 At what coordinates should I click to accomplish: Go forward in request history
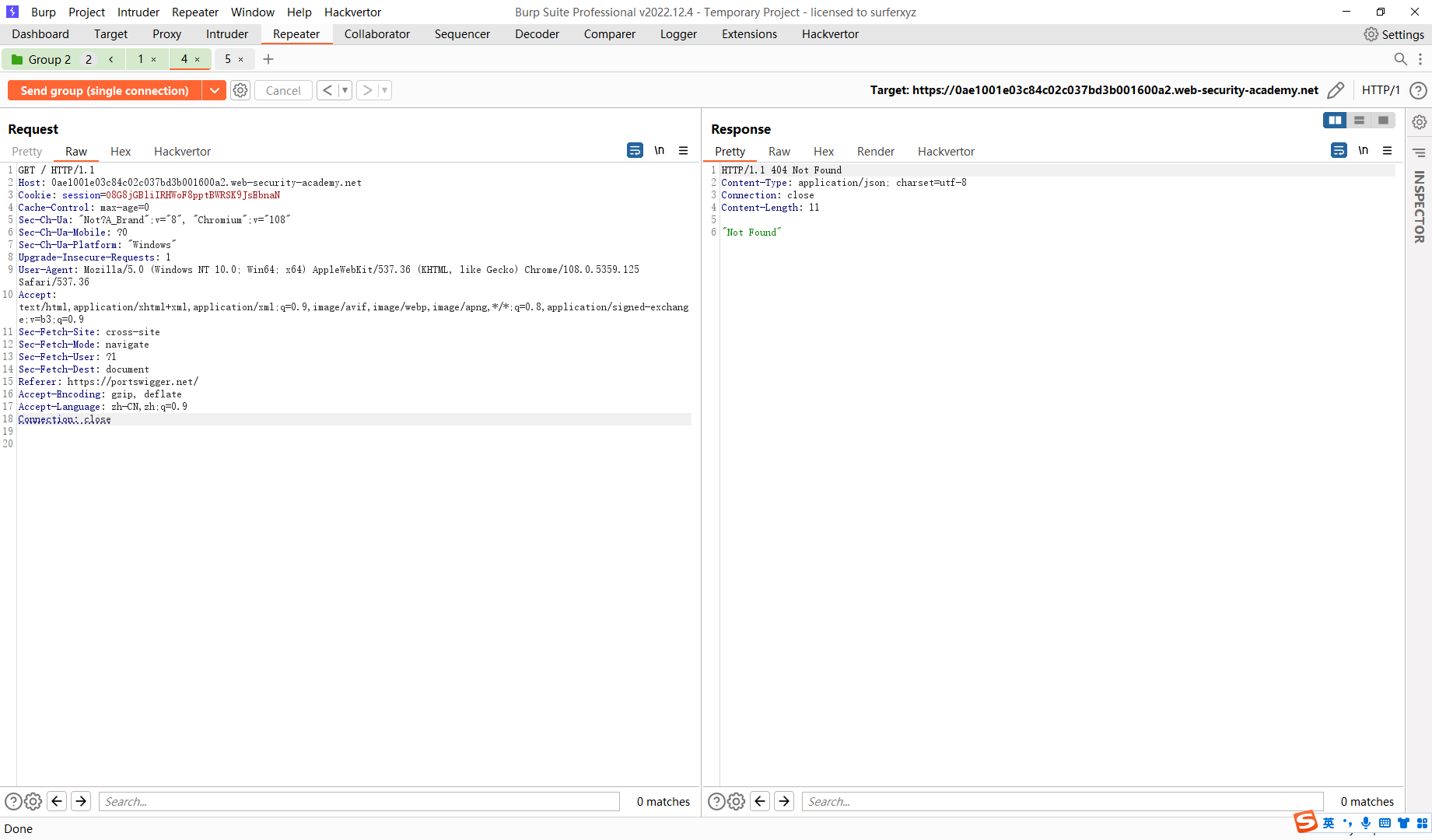pos(367,90)
